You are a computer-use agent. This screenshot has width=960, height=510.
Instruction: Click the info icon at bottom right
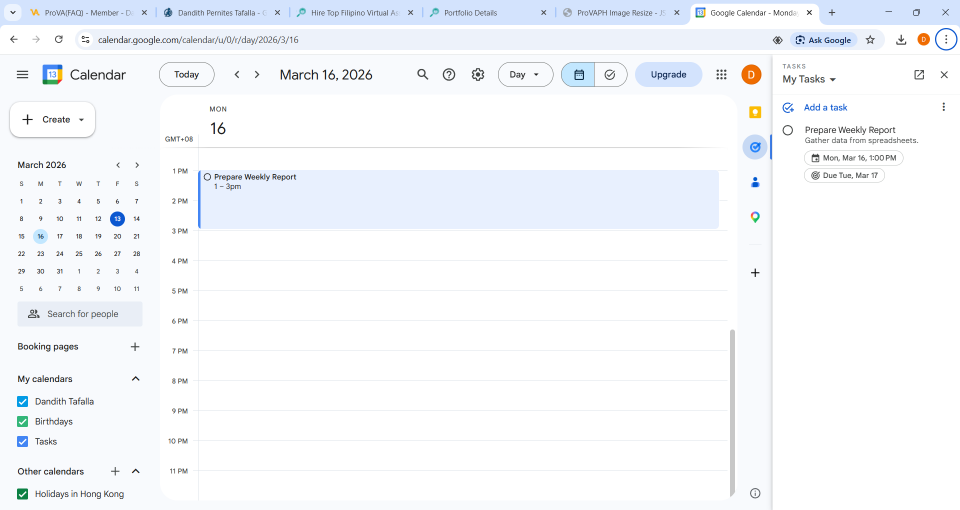pos(755,493)
